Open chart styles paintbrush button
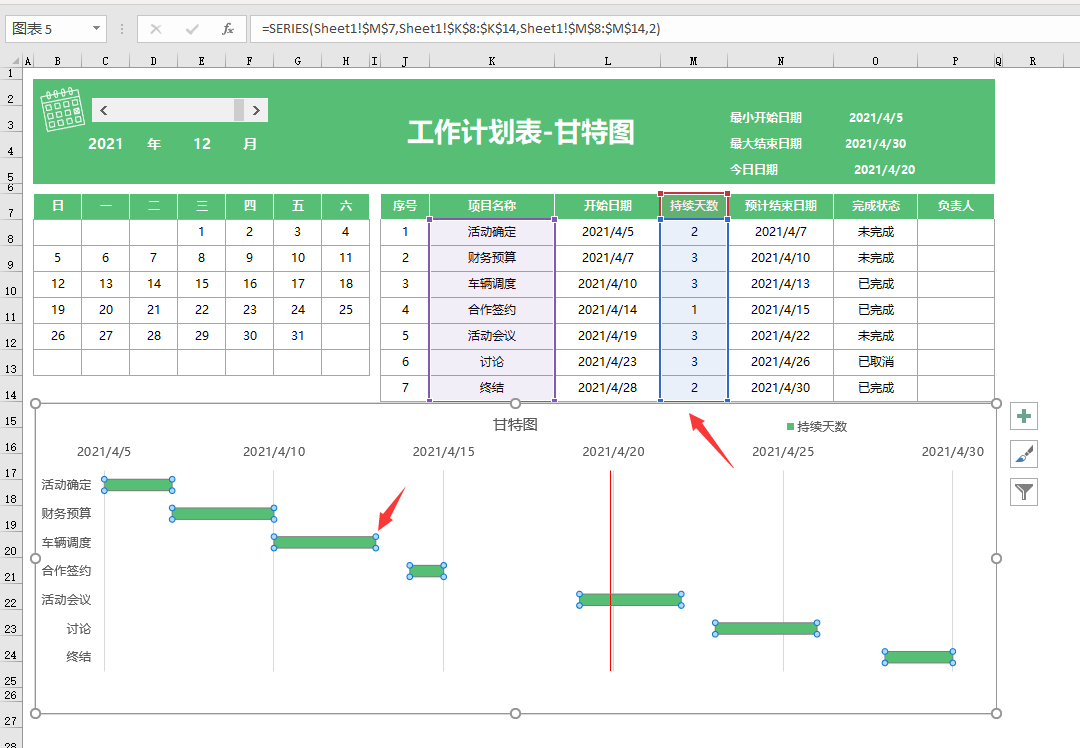 point(1024,454)
